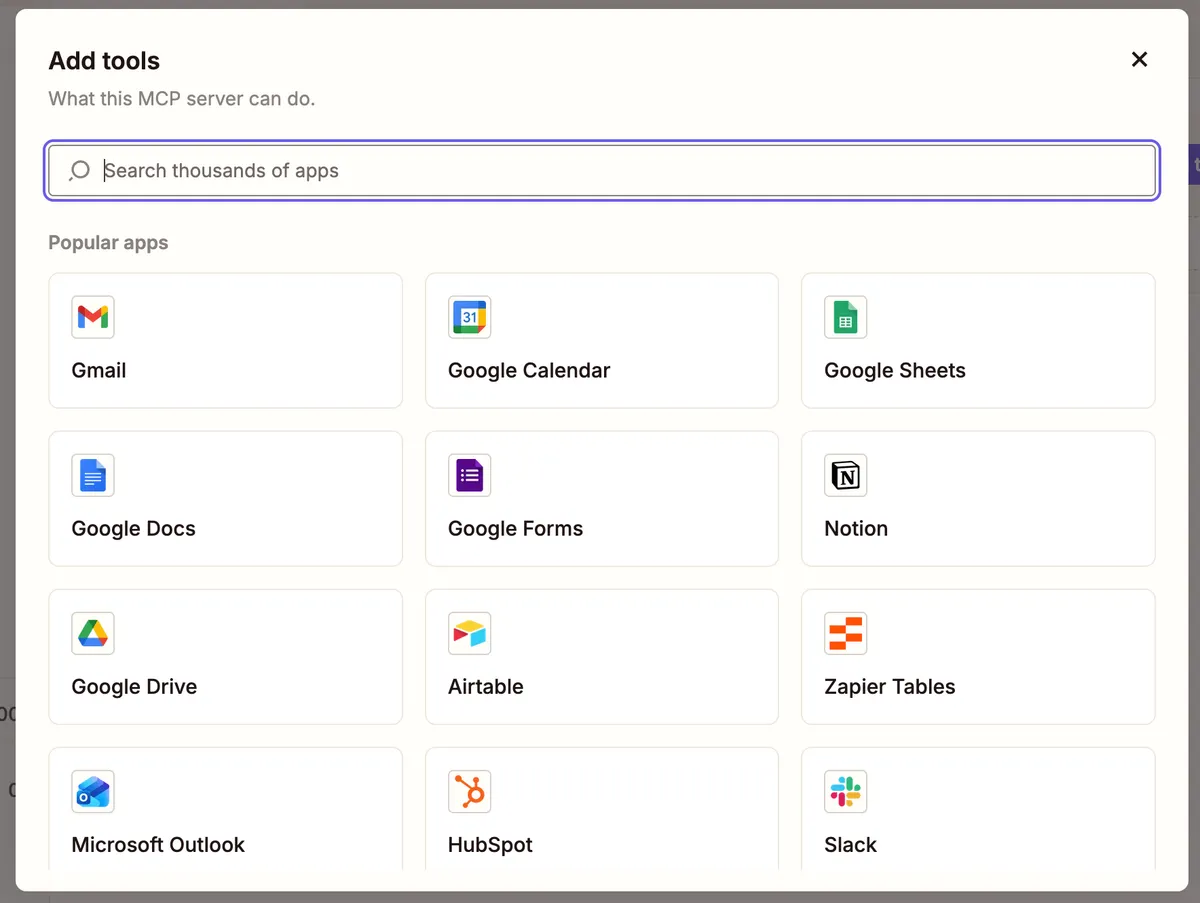The height and width of the screenshot is (903, 1200).
Task: Click 'What this MCP server can do' subtitle
Action: [x=182, y=99]
